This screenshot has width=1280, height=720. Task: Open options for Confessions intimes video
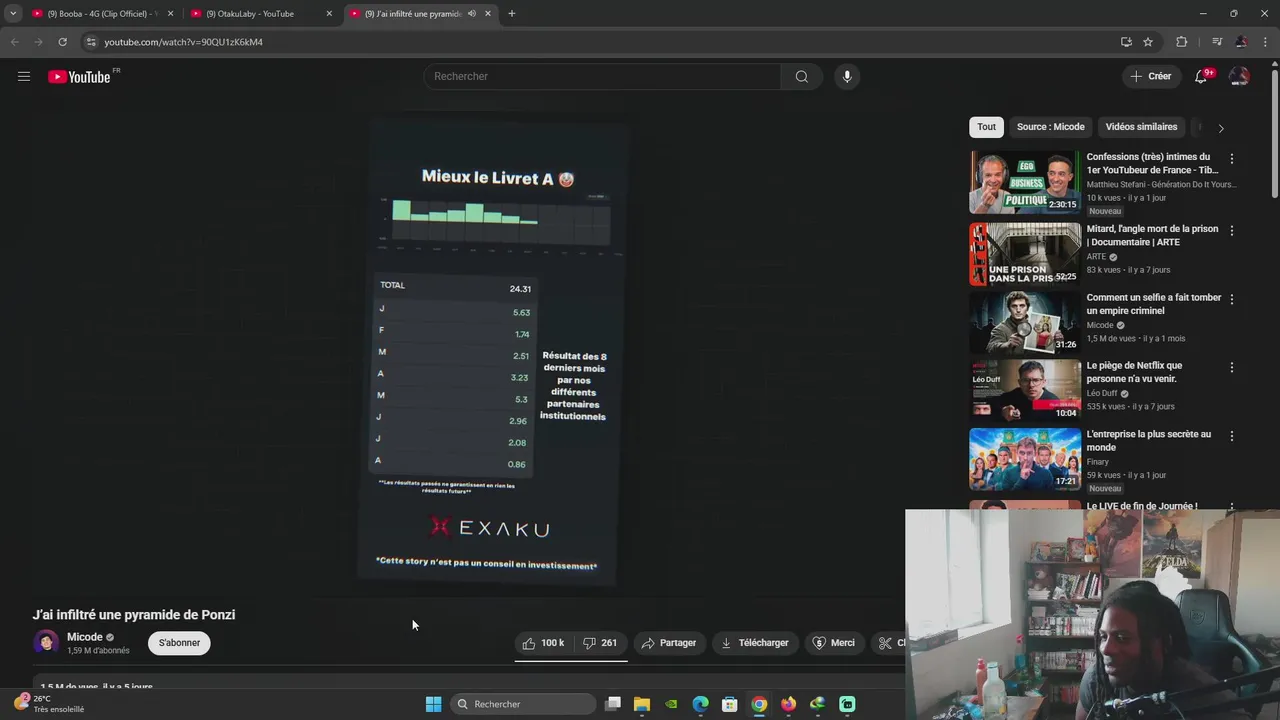point(1232,159)
